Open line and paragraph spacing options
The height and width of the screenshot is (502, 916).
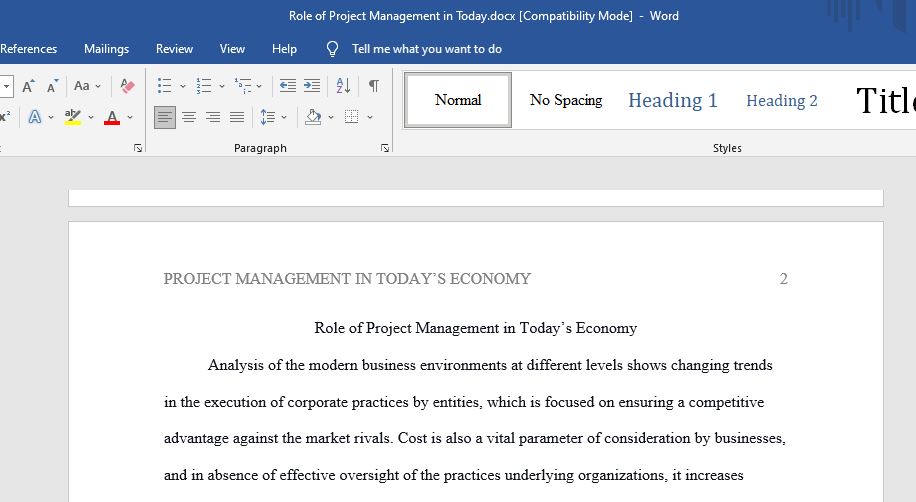(x=268, y=117)
